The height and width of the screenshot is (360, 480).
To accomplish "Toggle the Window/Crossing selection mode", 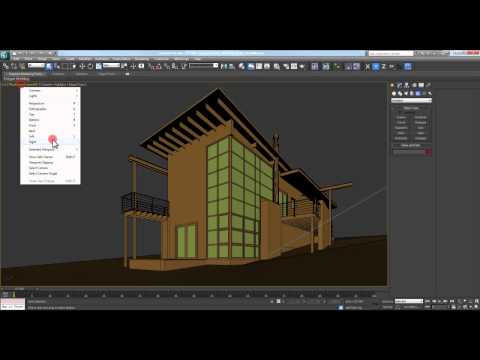I will (x=74, y=67).
